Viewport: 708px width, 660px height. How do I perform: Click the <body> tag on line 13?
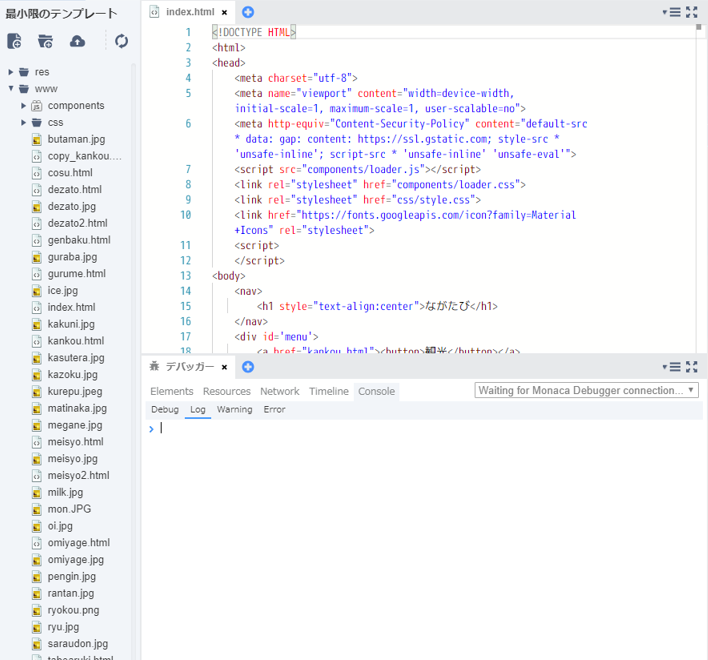tap(229, 276)
